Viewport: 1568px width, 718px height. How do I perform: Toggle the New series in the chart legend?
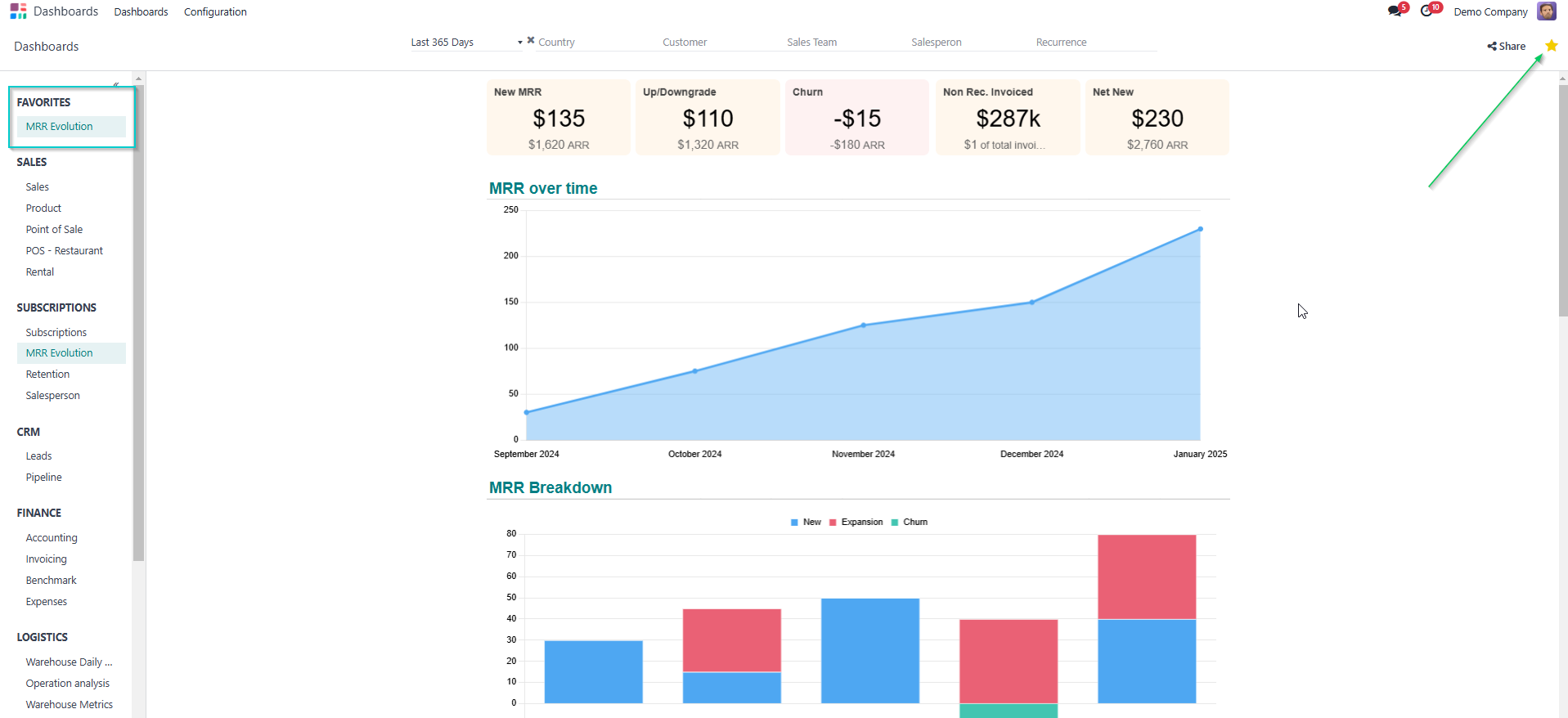pos(806,522)
